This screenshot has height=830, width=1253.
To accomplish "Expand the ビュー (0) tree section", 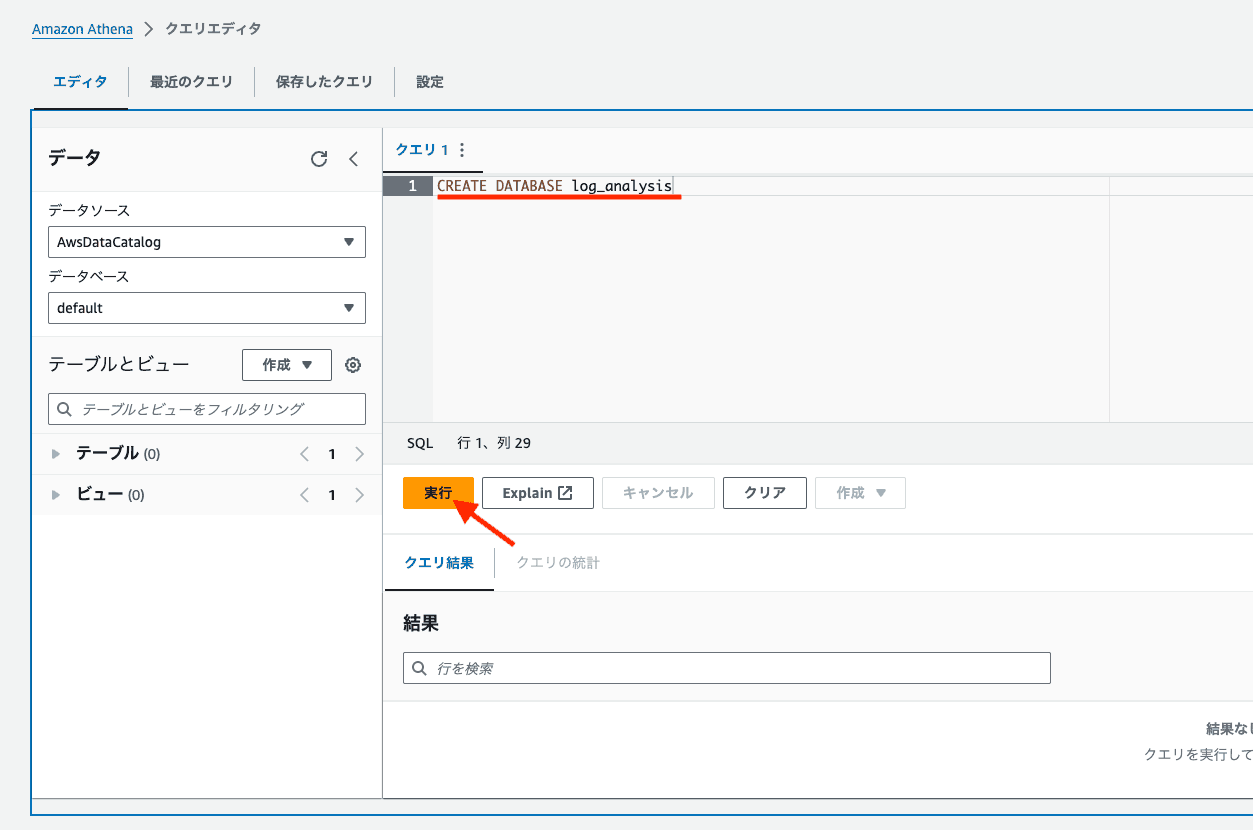I will tap(57, 495).
